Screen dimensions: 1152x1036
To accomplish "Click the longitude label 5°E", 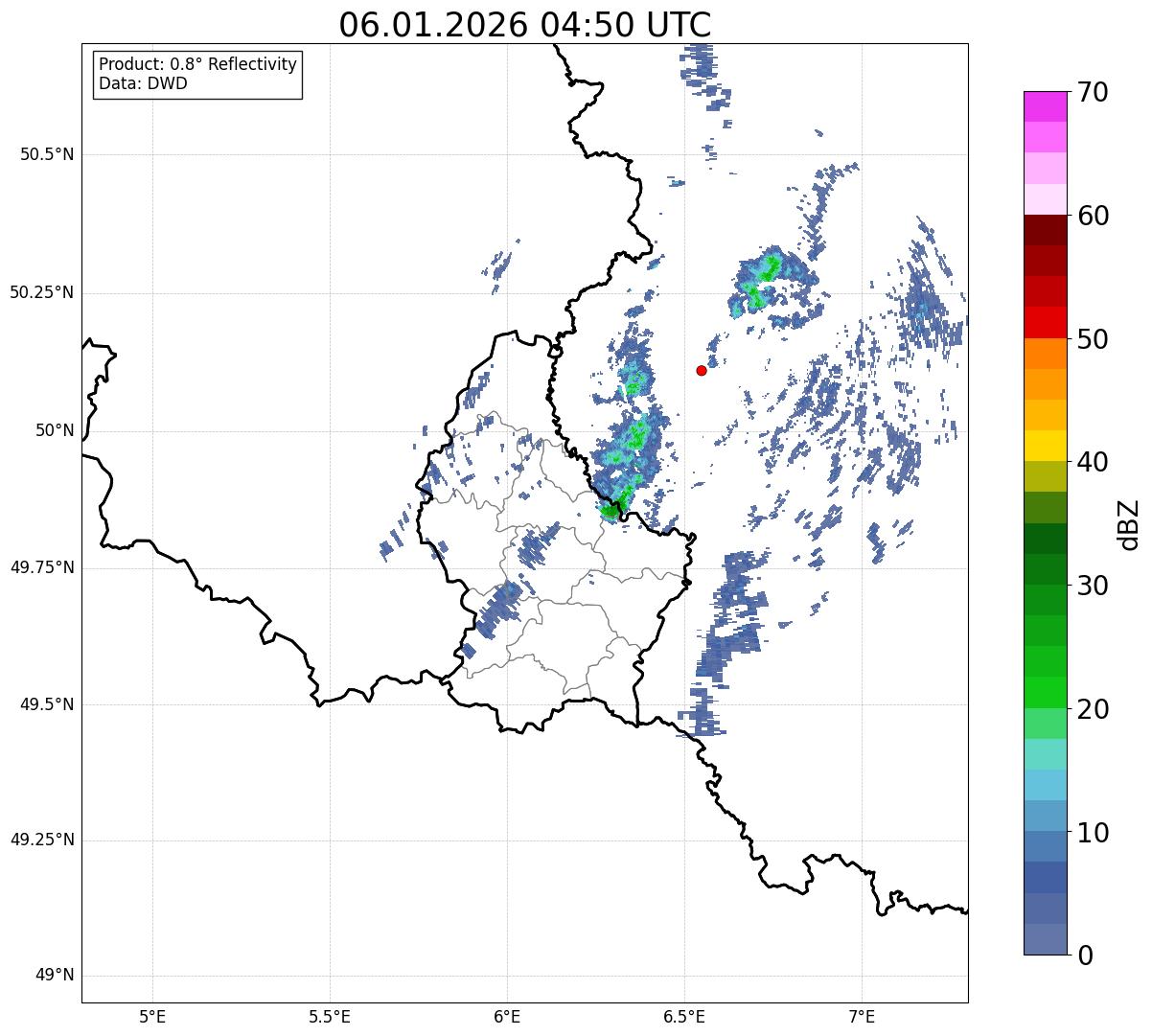I will pyautogui.click(x=152, y=1016).
